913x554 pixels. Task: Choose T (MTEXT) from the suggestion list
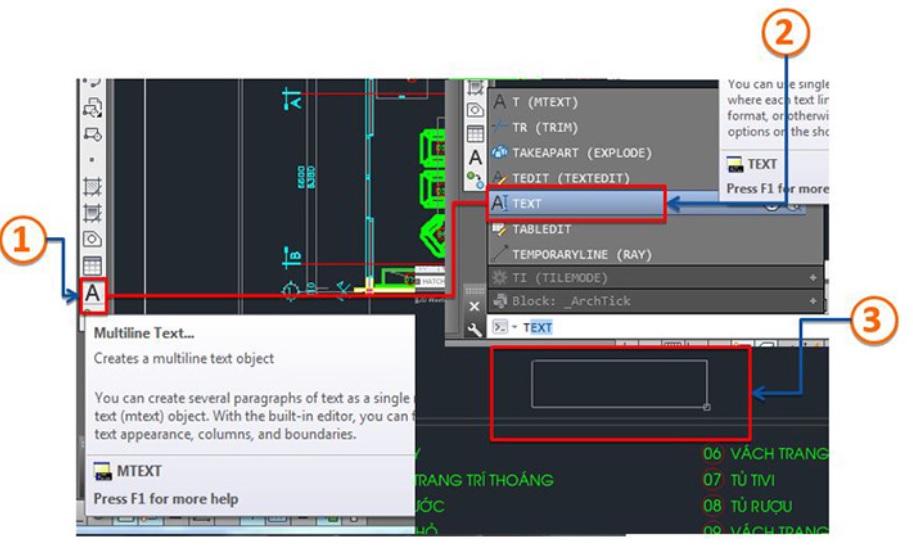click(603, 102)
